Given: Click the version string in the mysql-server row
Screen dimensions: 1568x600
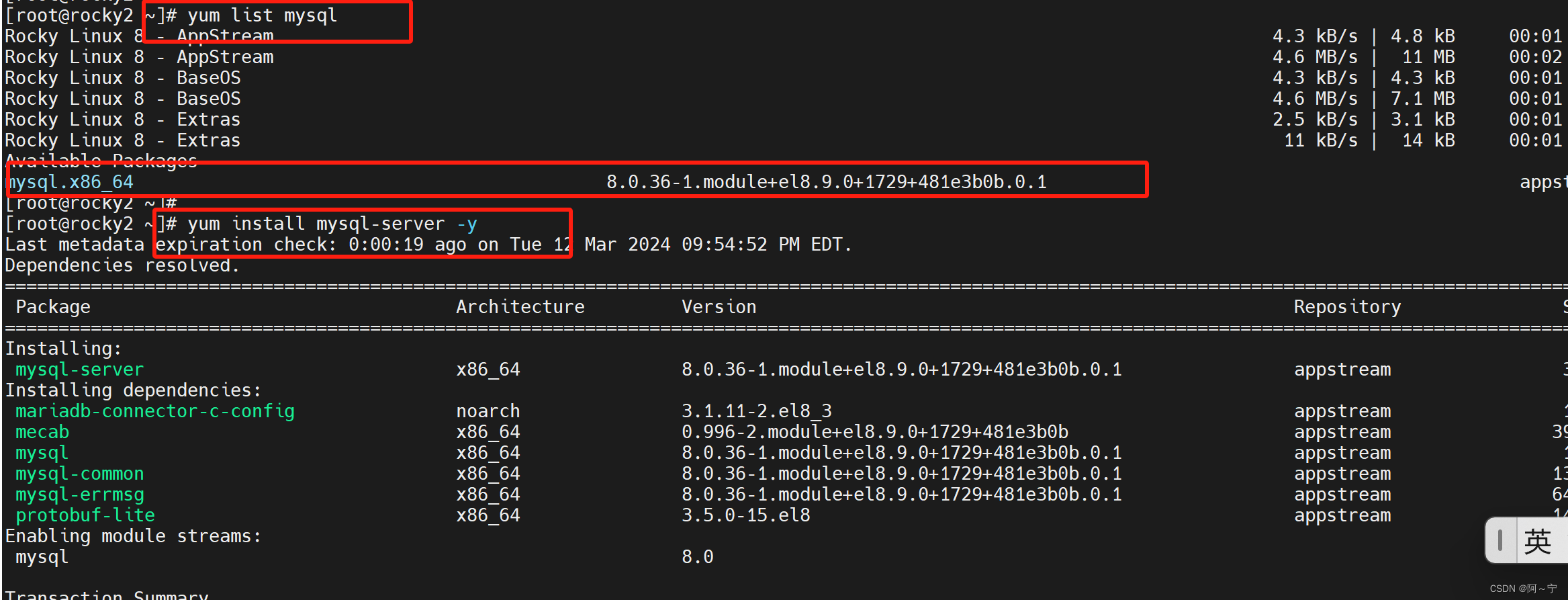Looking at the screenshot, I should (x=902, y=370).
